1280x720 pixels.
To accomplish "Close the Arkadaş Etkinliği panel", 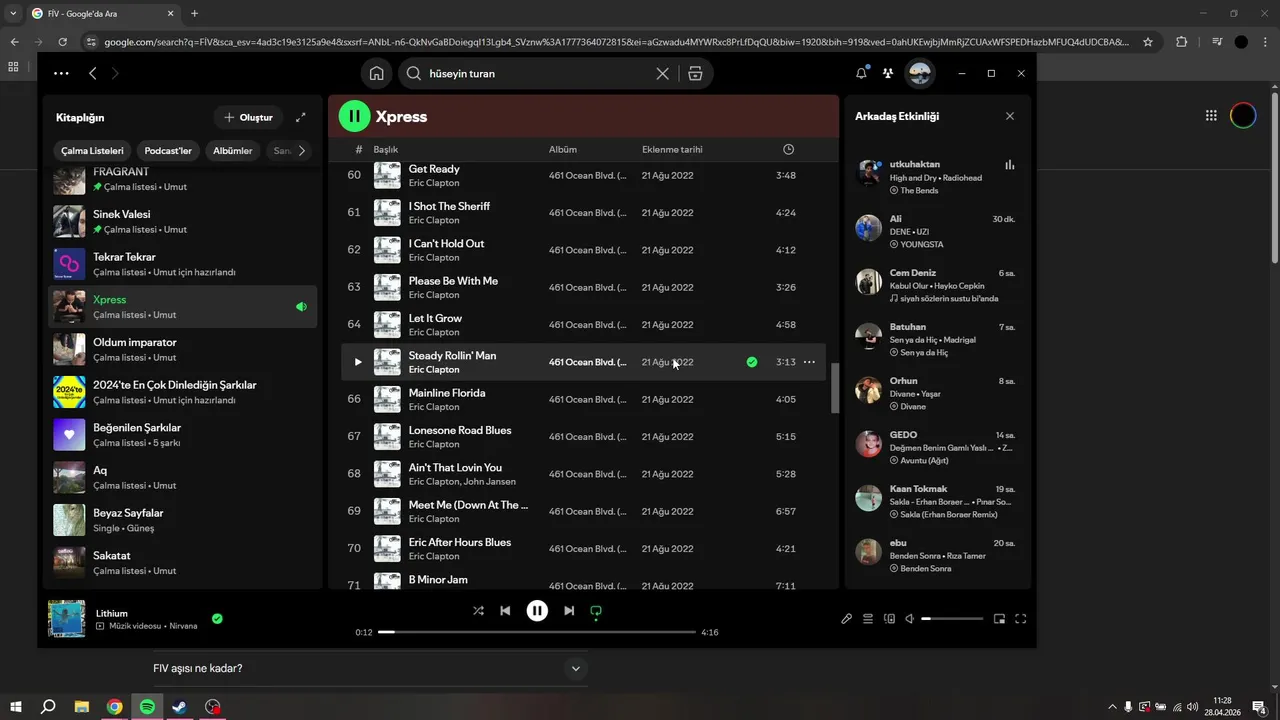I will click(1009, 116).
